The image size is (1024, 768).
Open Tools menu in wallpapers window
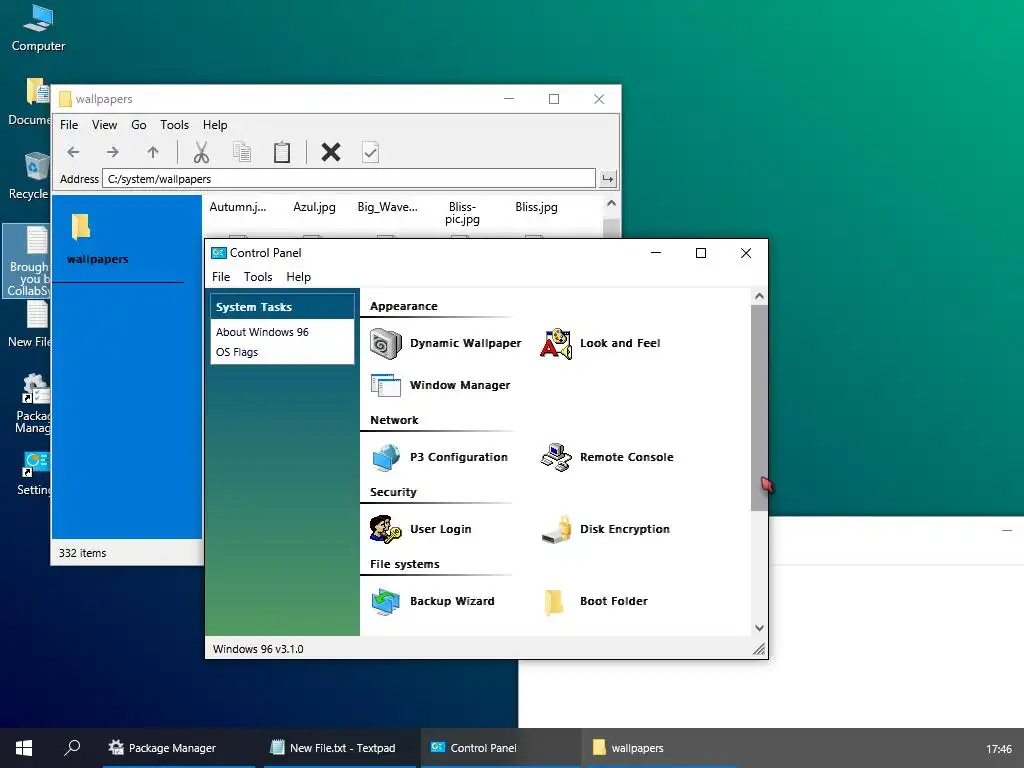tap(174, 125)
